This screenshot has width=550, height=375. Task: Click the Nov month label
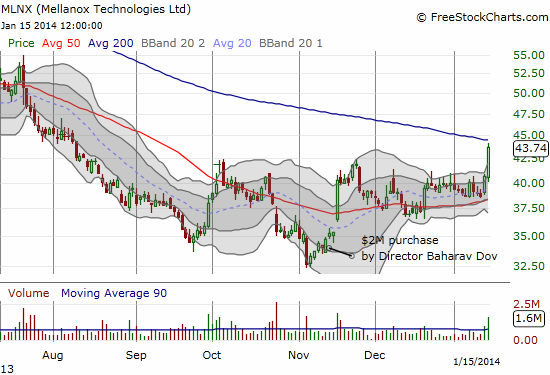coord(299,355)
